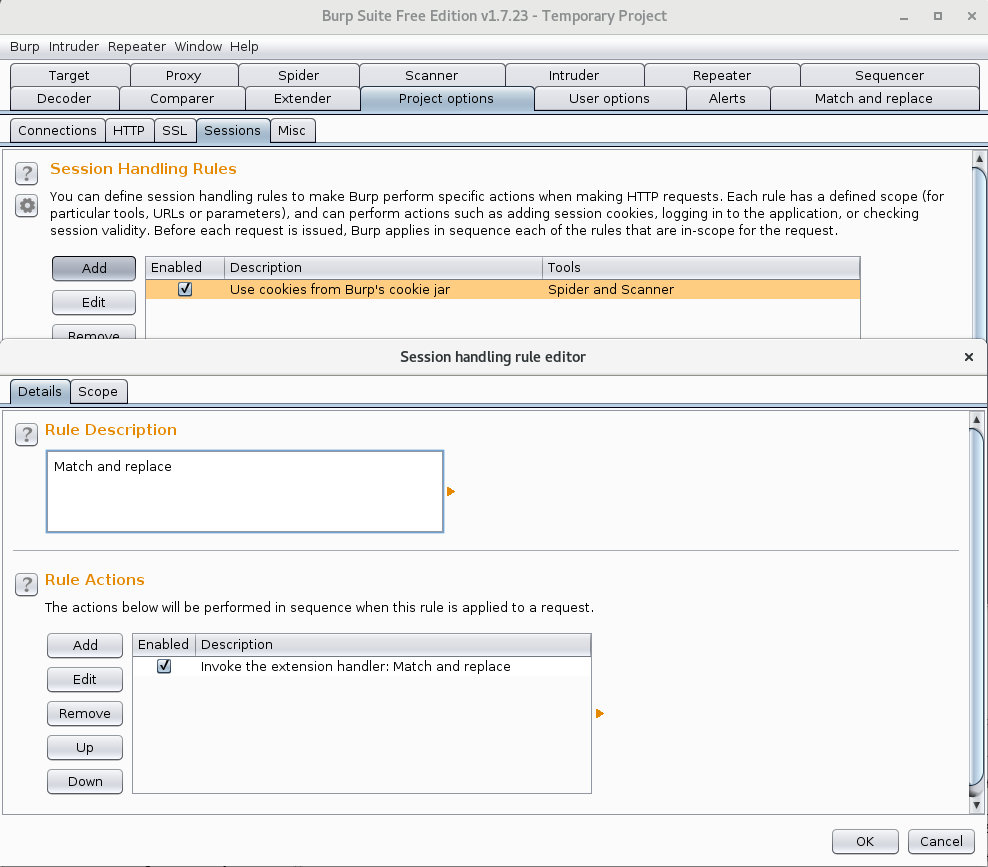This screenshot has height=867, width=988.
Task: Switch to the Target tab
Action: click(69, 76)
